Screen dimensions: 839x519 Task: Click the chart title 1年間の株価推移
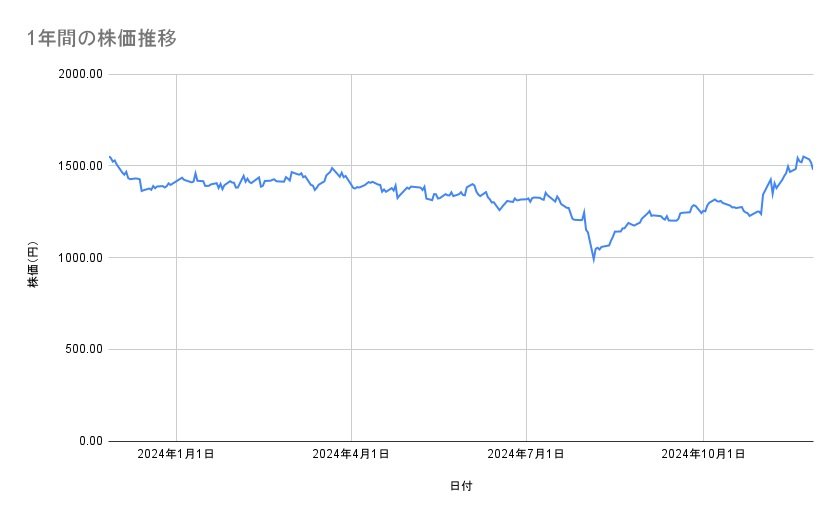(x=103, y=39)
